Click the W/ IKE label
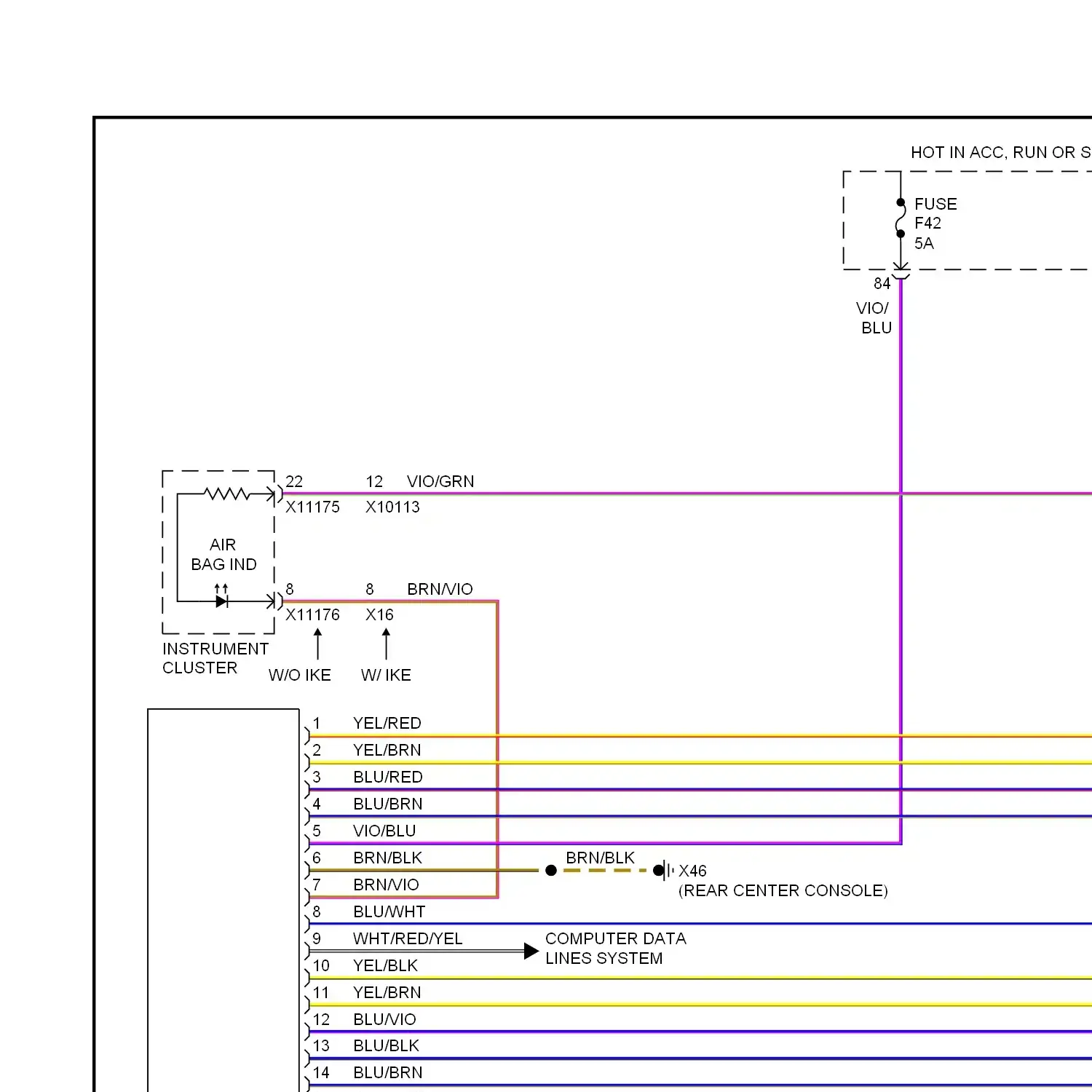1092x1092 pixels. click(x=386, y=676)
